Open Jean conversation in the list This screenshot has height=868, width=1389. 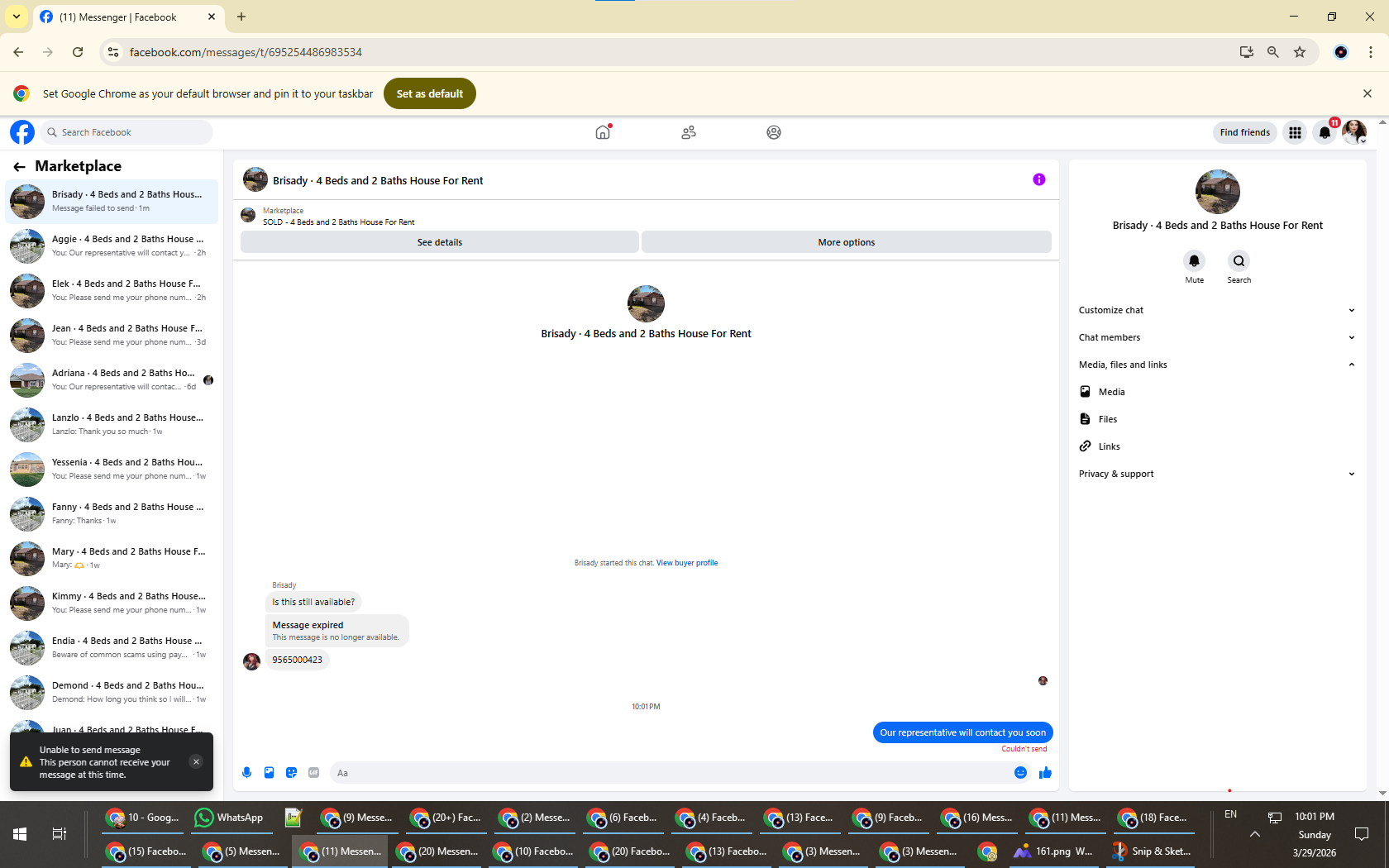coord(112,335)
